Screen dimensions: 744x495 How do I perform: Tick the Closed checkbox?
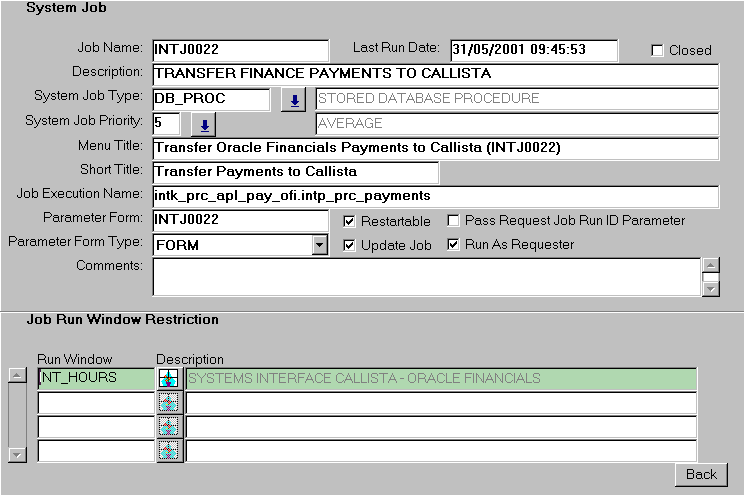658,50
